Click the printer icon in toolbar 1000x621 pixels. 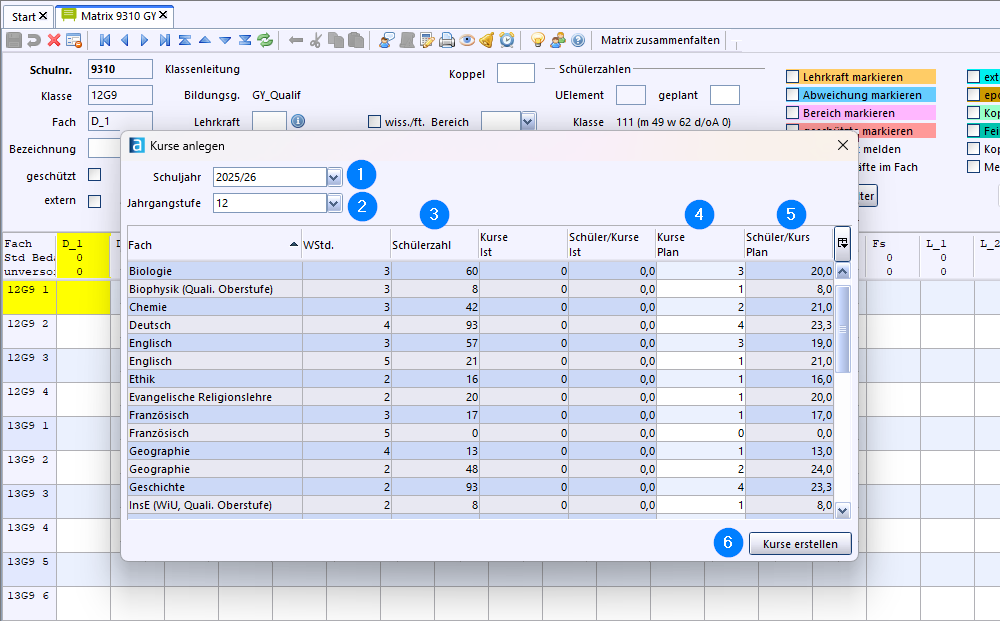[x=447, y=41]
